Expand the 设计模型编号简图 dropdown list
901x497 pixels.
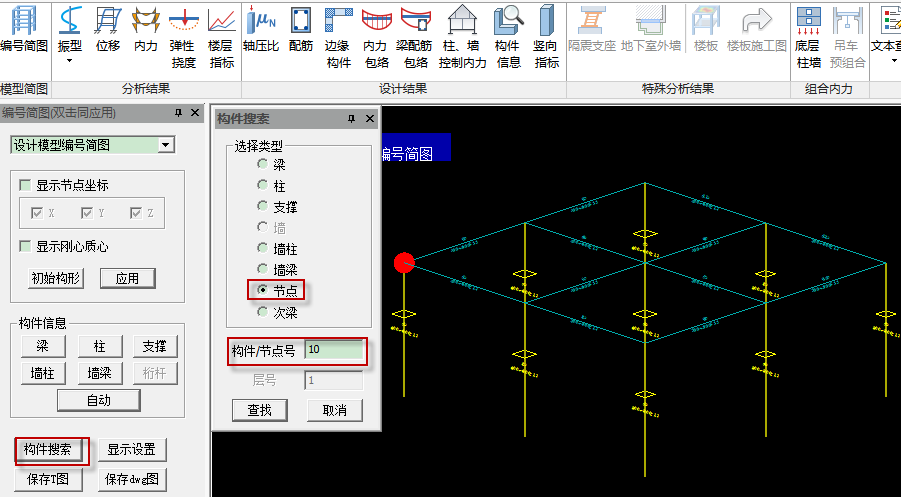pos(166,145)
